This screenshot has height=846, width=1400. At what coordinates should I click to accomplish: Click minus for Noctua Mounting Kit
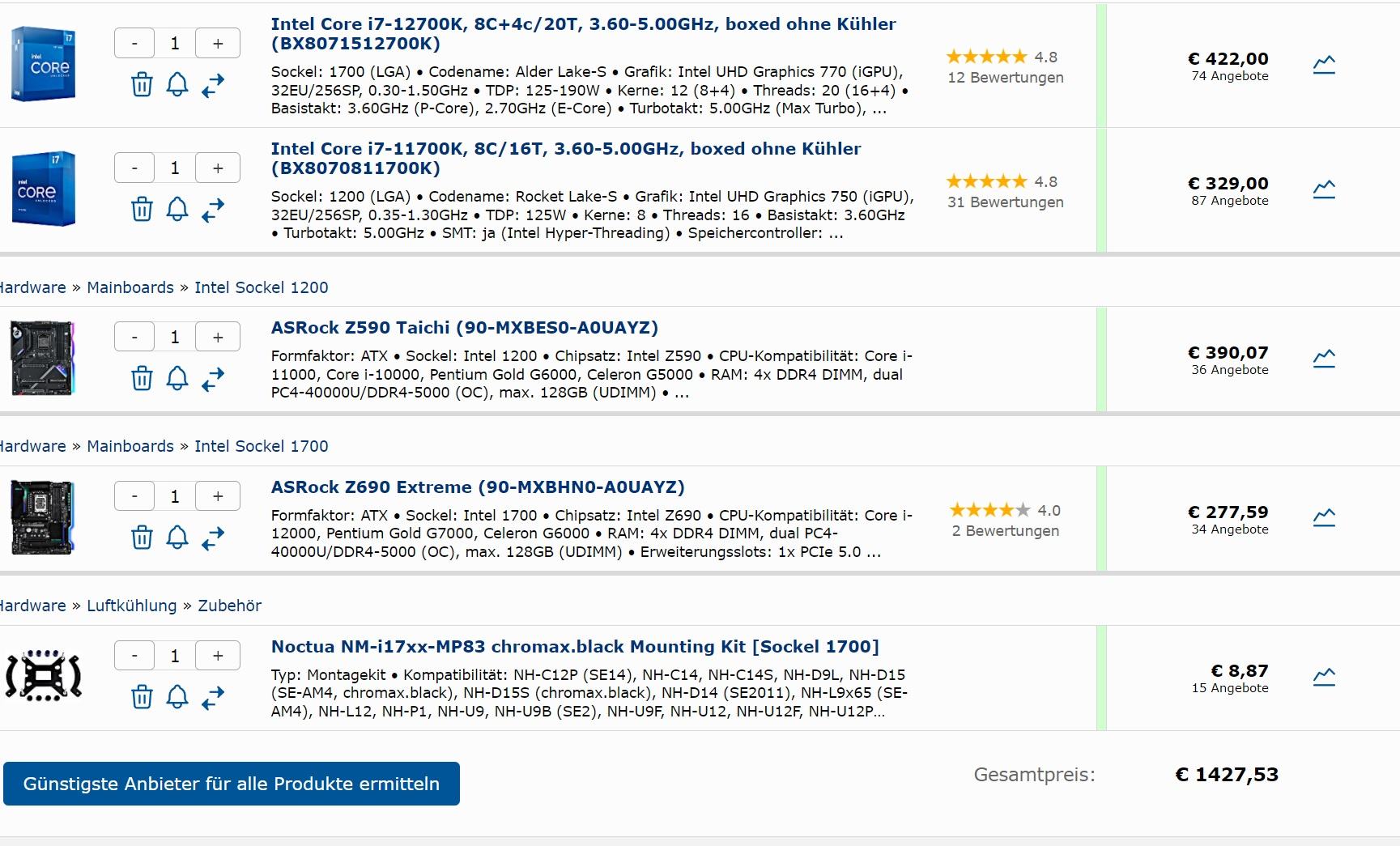[134, 656]
